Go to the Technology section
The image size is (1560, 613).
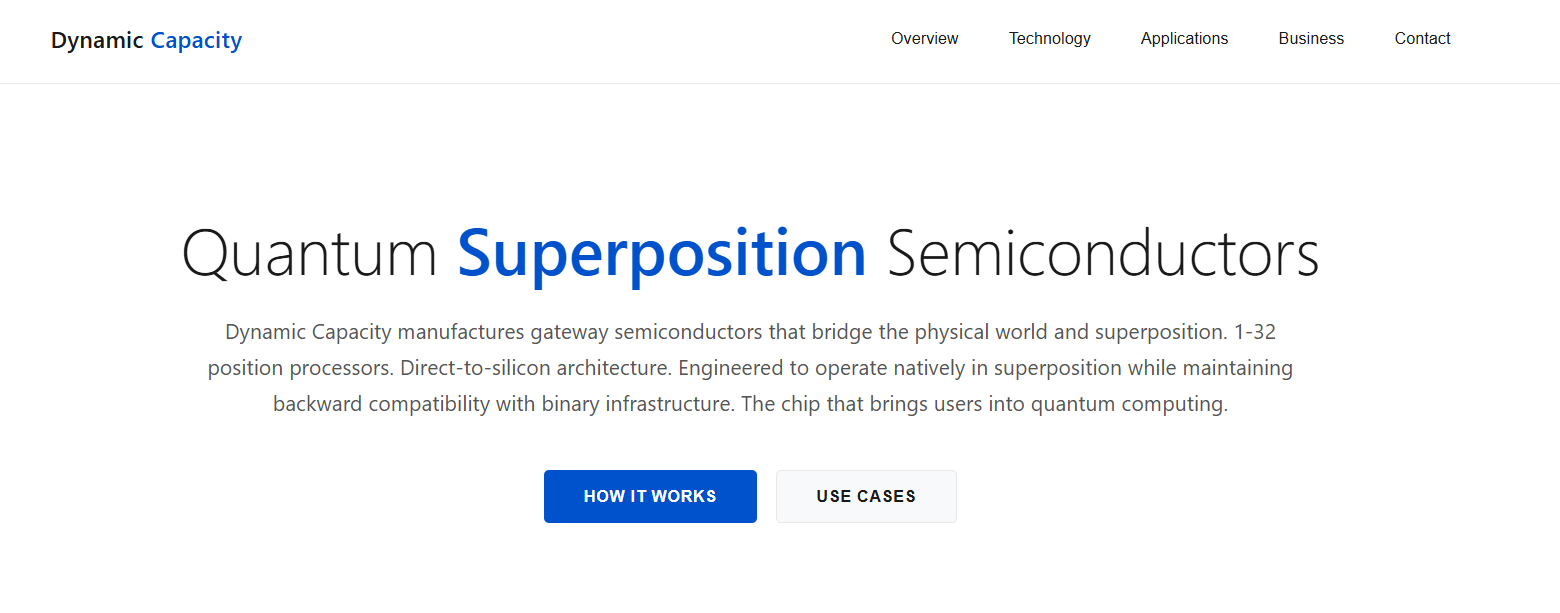click(1049, 39)
